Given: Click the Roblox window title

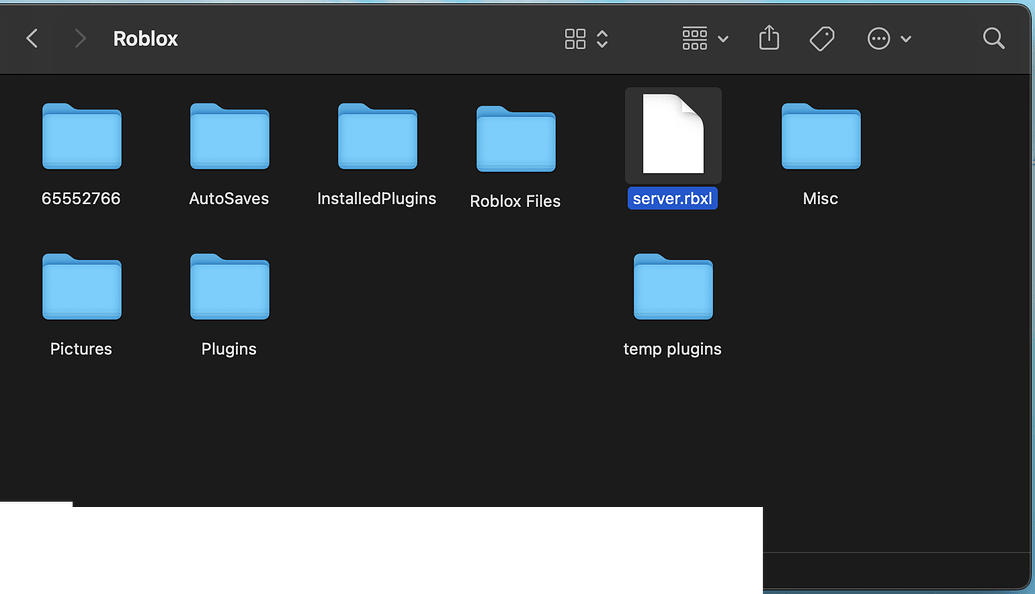Looking at the screenshot, I should [145, 39].
